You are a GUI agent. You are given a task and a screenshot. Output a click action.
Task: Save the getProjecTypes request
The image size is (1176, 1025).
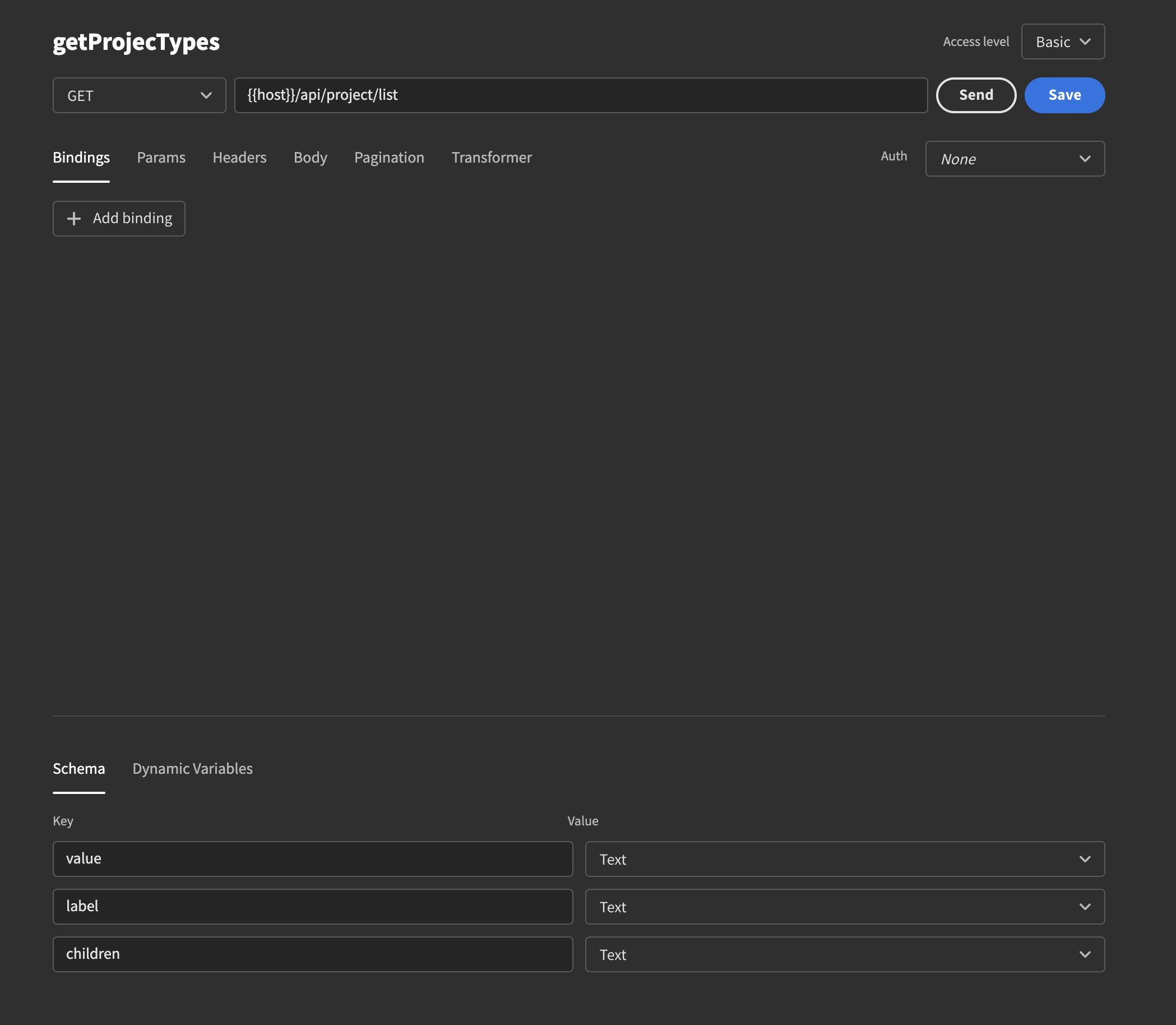coord(1064,95)
